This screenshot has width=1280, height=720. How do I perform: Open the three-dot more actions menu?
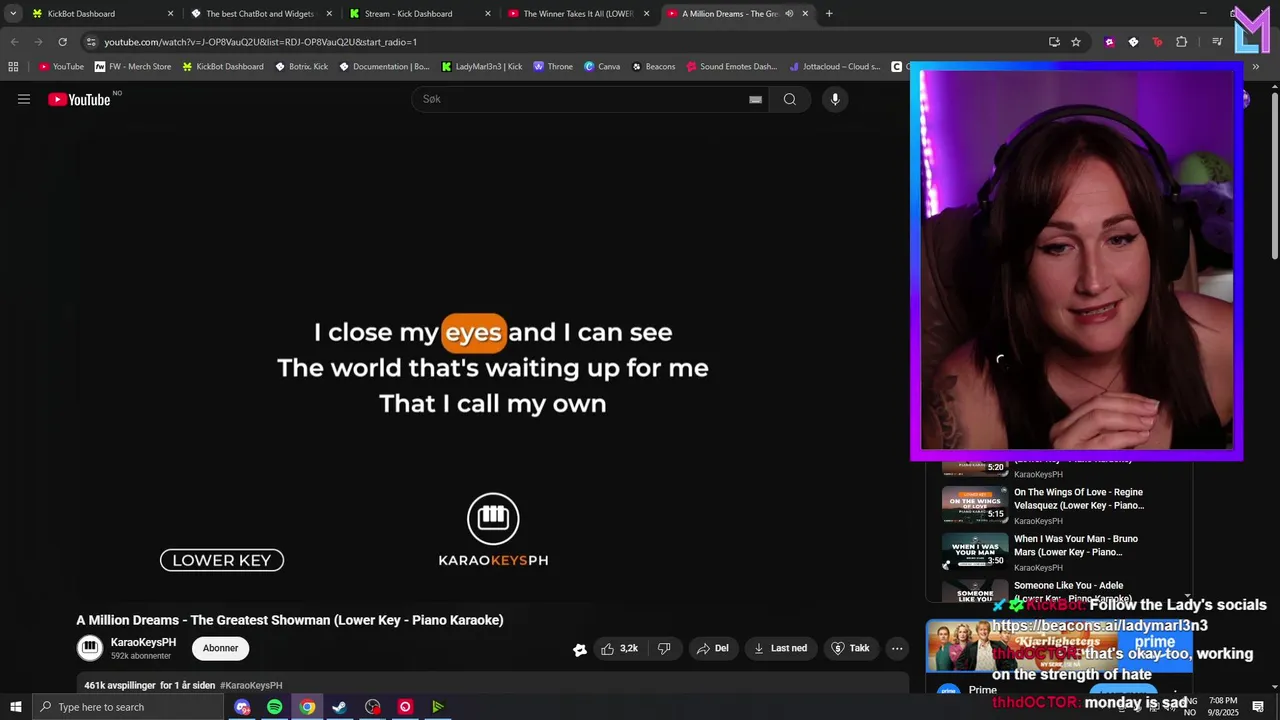pos(897,648)
